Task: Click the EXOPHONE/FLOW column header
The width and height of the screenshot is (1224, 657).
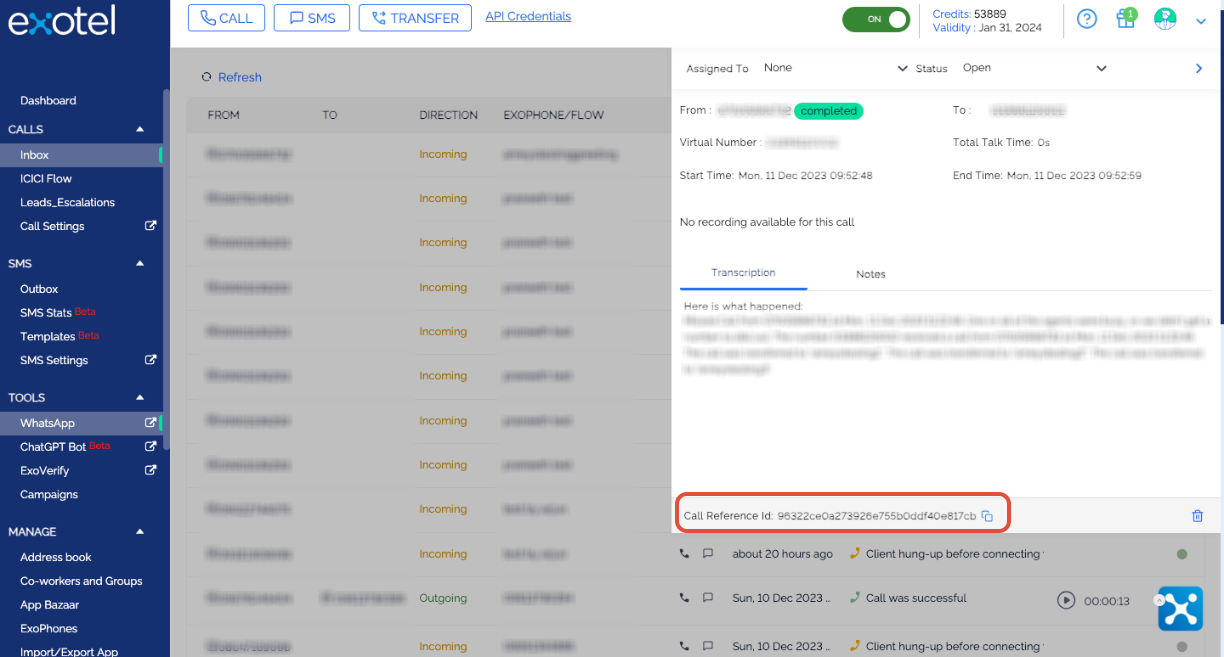Action: 554,115
